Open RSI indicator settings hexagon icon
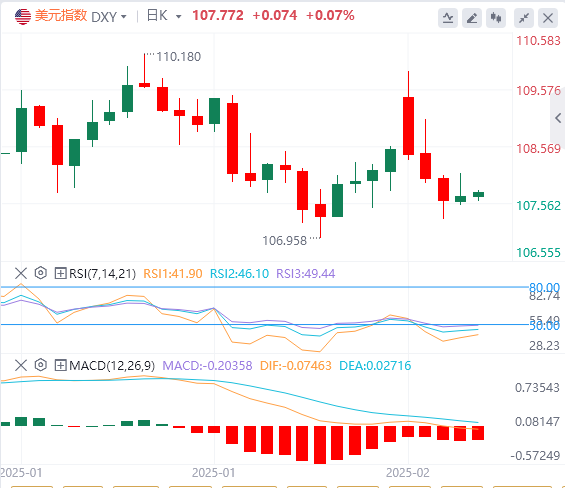The image size is (565, 488). click(41, 273)
